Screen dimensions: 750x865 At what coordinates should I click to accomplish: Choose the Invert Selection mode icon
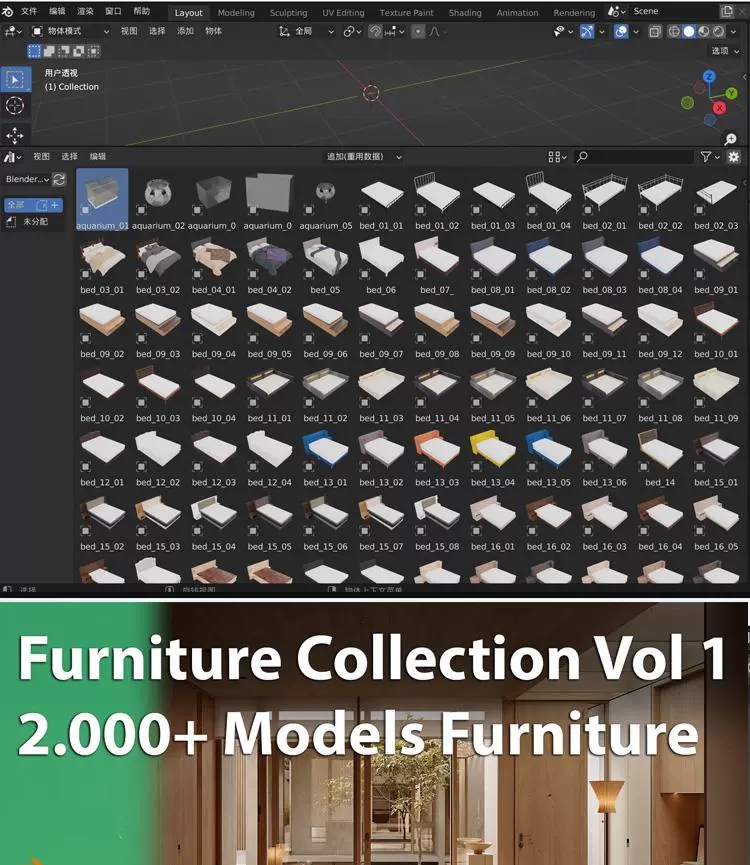pyautogui.click(x=78, y=51)
